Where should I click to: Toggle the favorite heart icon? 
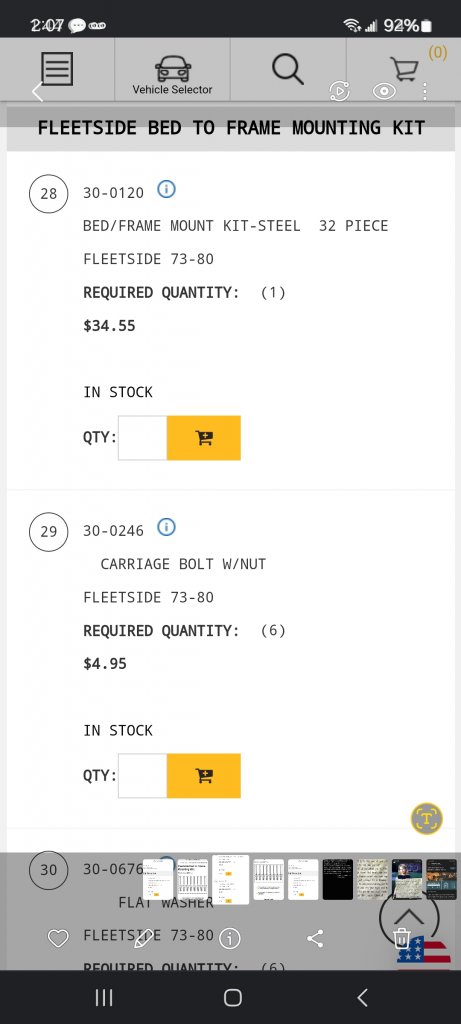tap(58, 939)
